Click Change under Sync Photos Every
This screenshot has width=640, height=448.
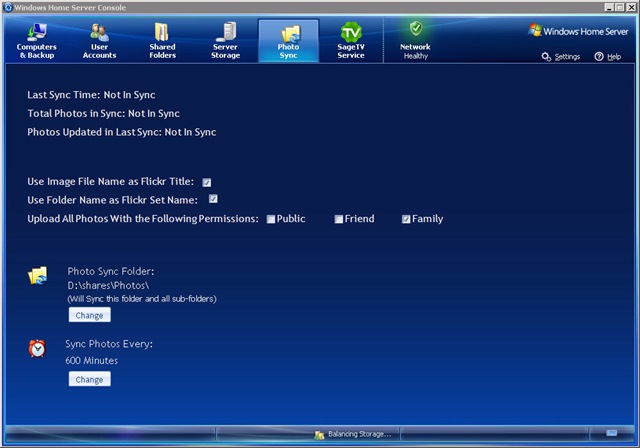click(89, 379)
